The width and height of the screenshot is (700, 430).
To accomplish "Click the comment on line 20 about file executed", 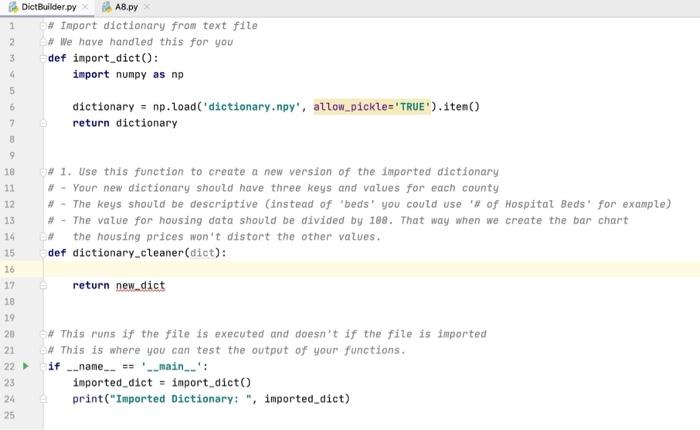I will tap(267, 334).
